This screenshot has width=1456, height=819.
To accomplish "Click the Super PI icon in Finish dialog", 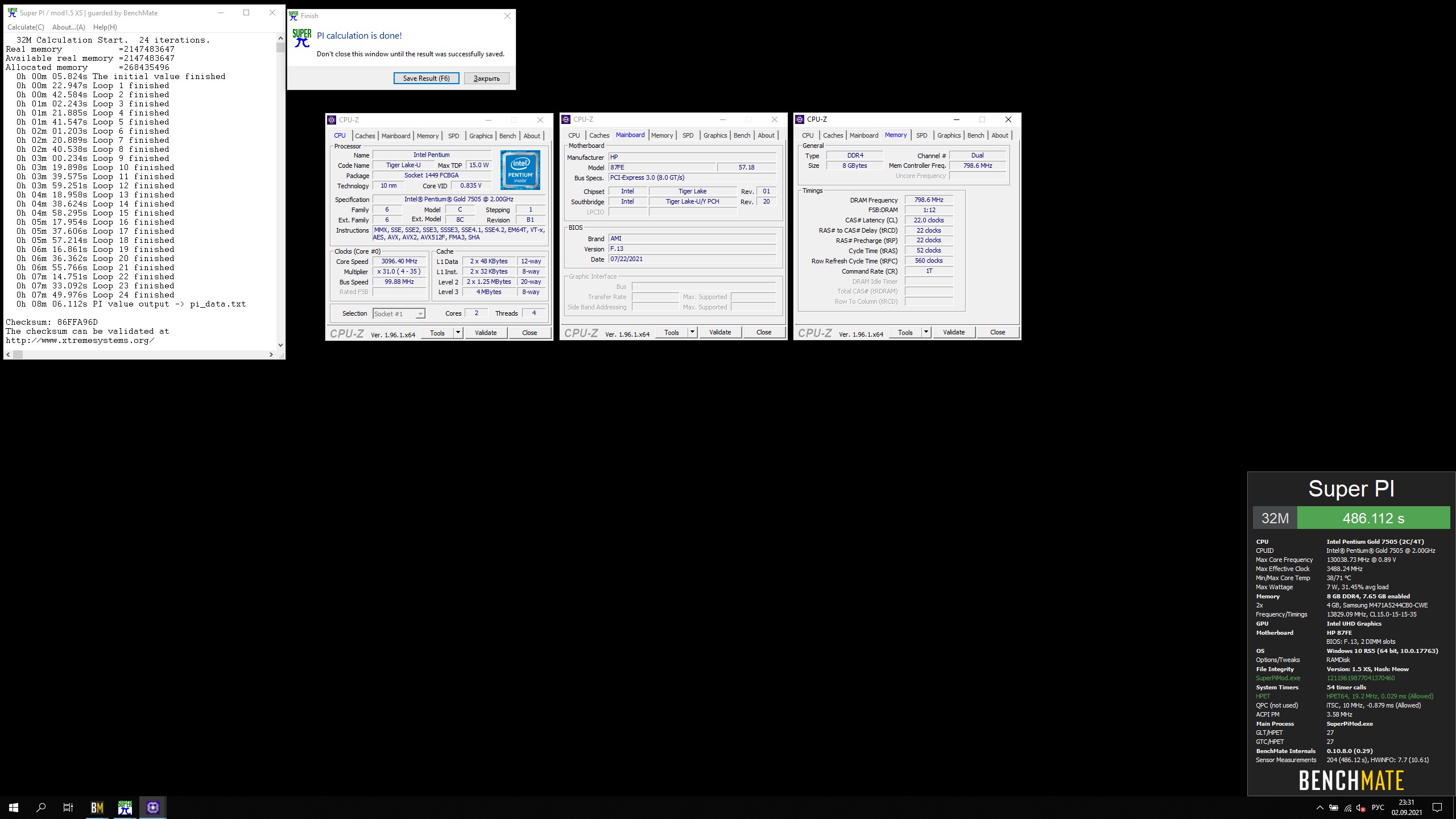I will tap(302, 38).
